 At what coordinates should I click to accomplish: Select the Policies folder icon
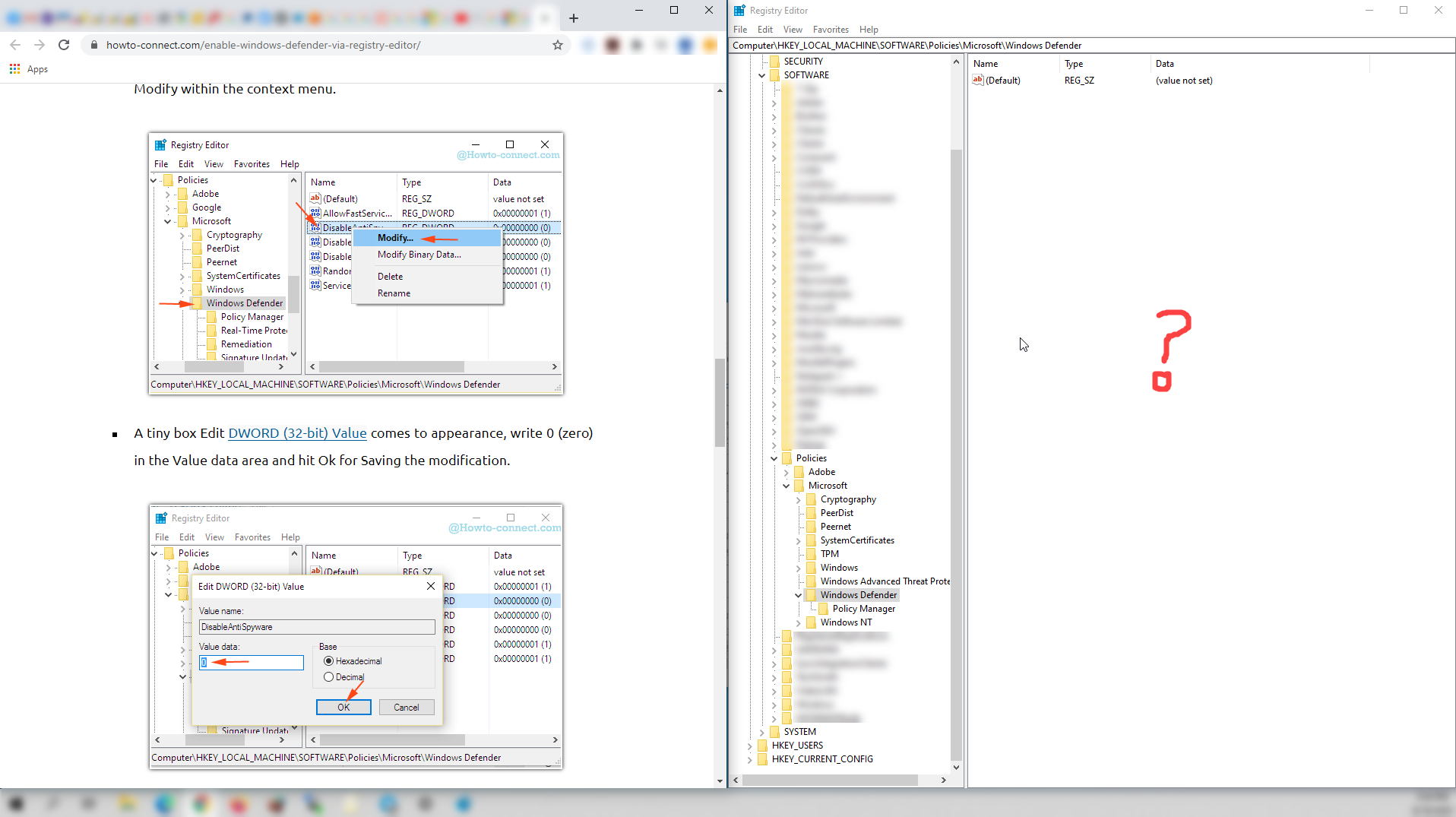point(787,458)
